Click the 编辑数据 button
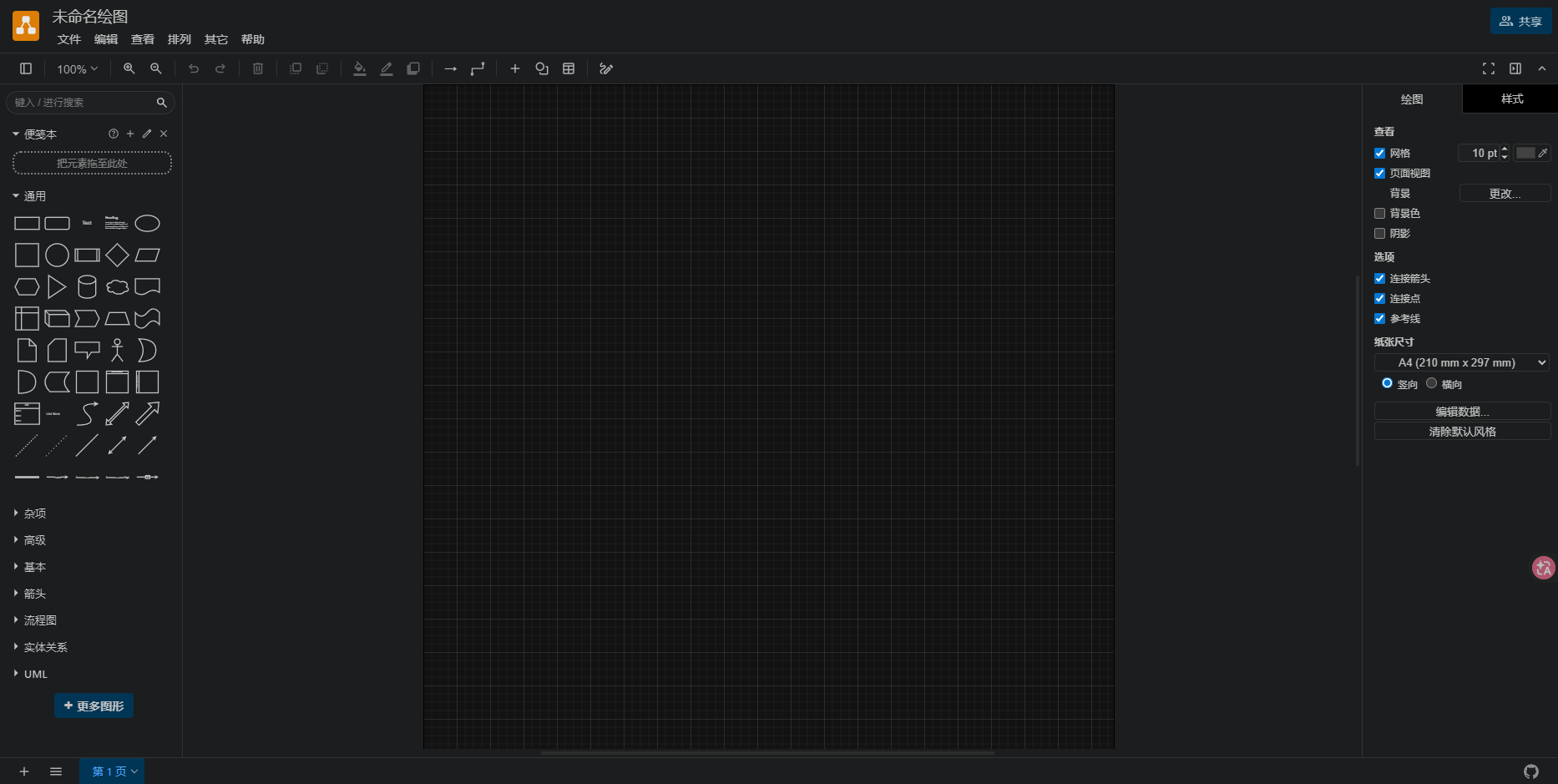Image resolution: width=1558 pixels, height=784 pixels. click(1461, 412)
